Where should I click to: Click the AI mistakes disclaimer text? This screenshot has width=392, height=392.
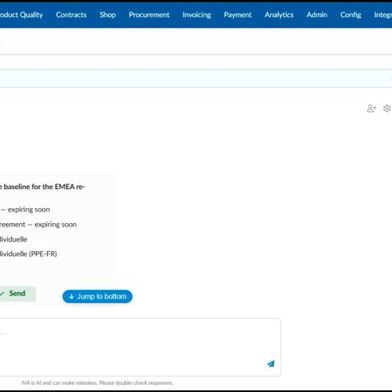click(97, 383)
